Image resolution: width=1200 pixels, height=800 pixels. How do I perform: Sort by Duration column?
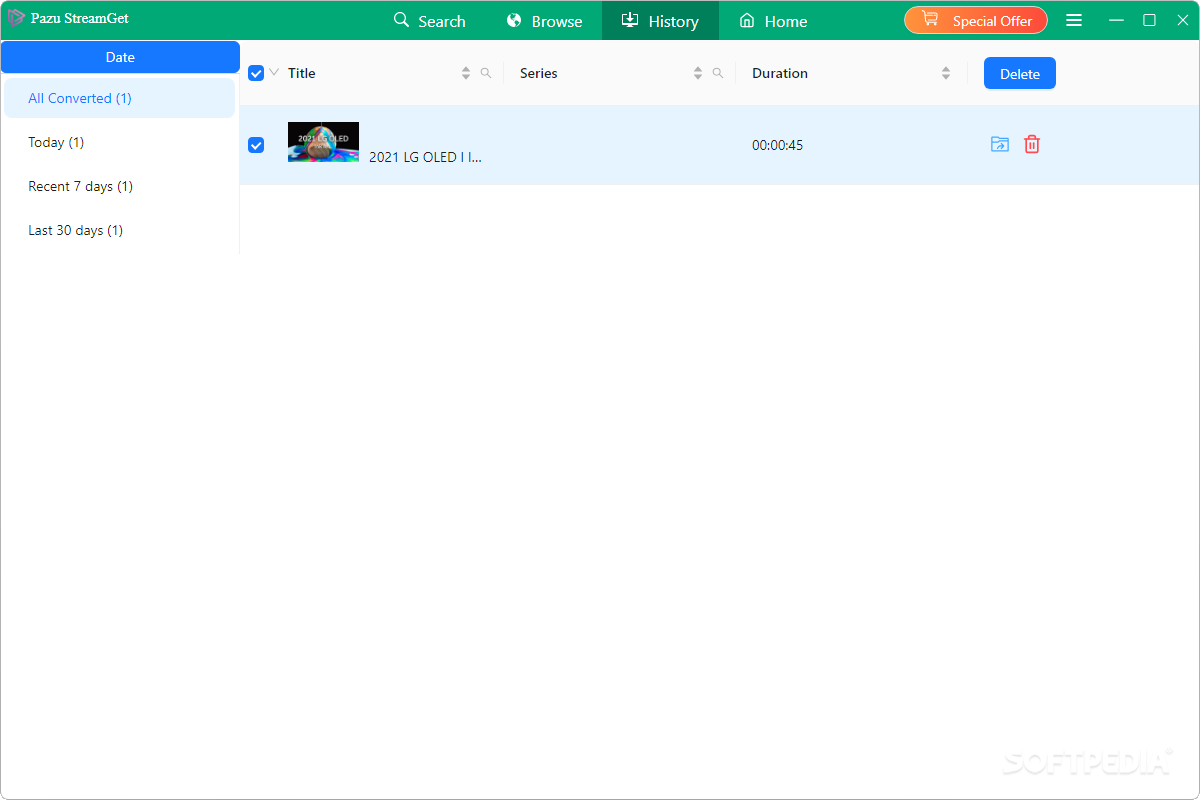point(946,73)
